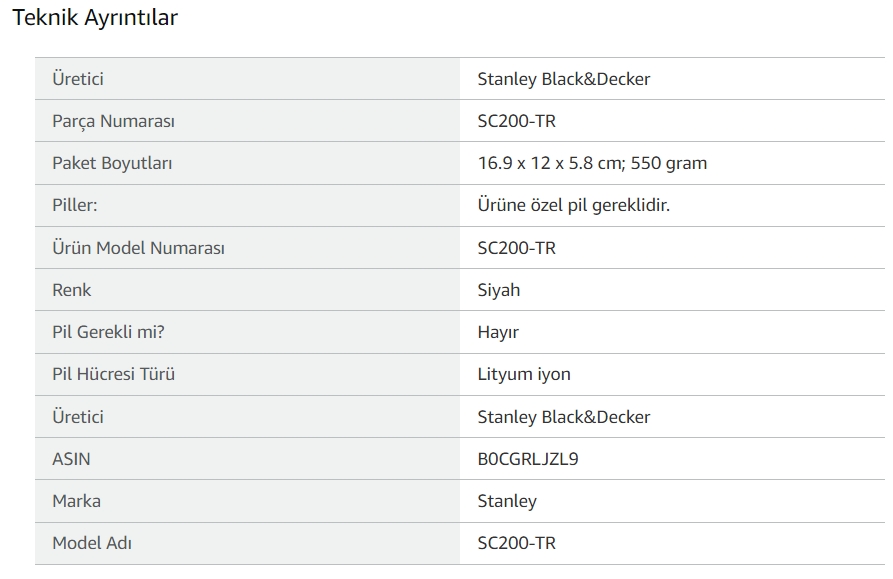Click the Renk row label

coord(72,290)
